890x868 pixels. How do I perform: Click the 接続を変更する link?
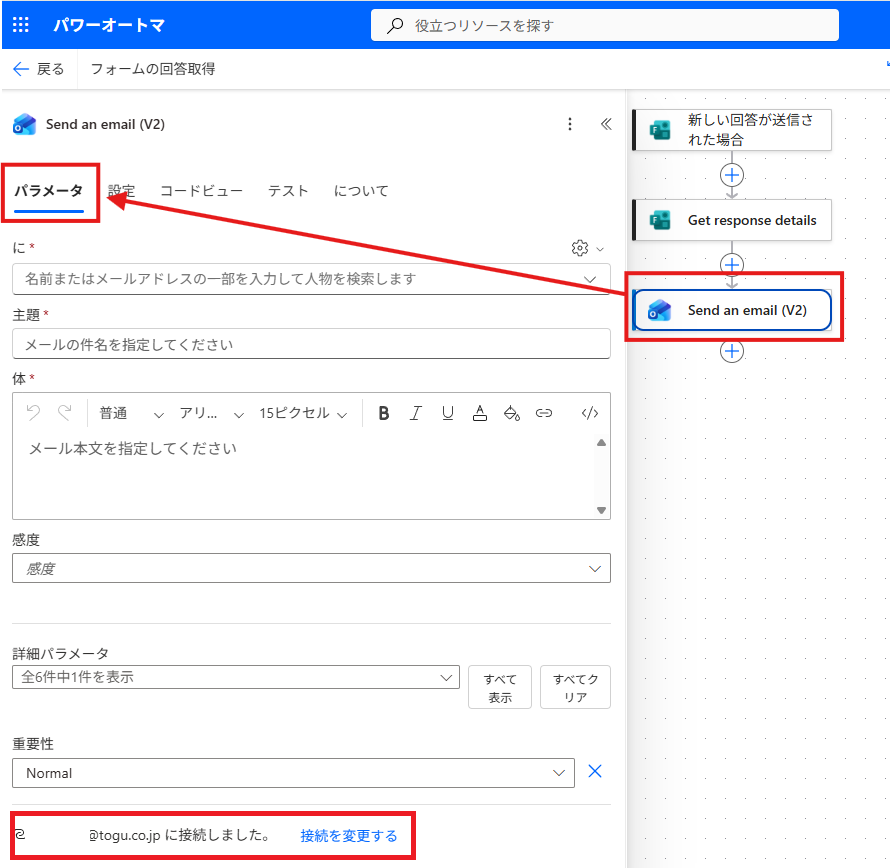[349, 836]
